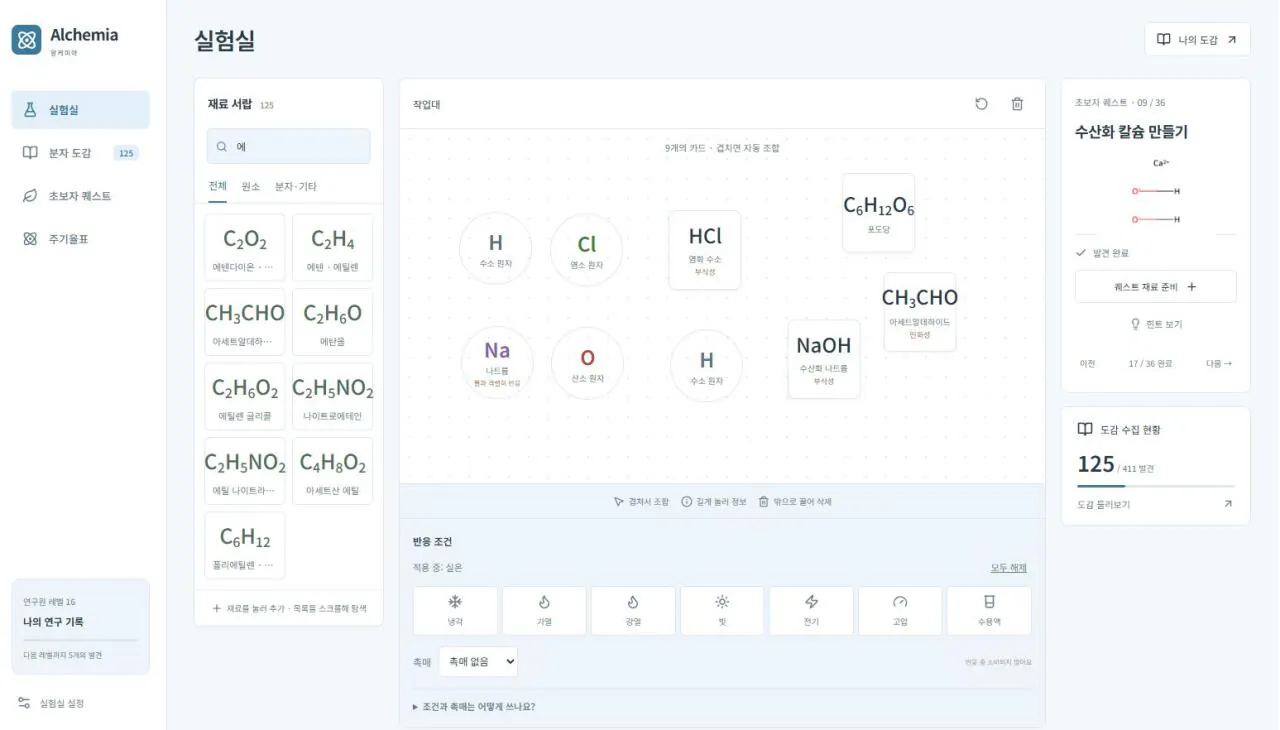Focus the 재료 서랍 search field
This screenshot has height=730, width=1280.
point(288,146)
